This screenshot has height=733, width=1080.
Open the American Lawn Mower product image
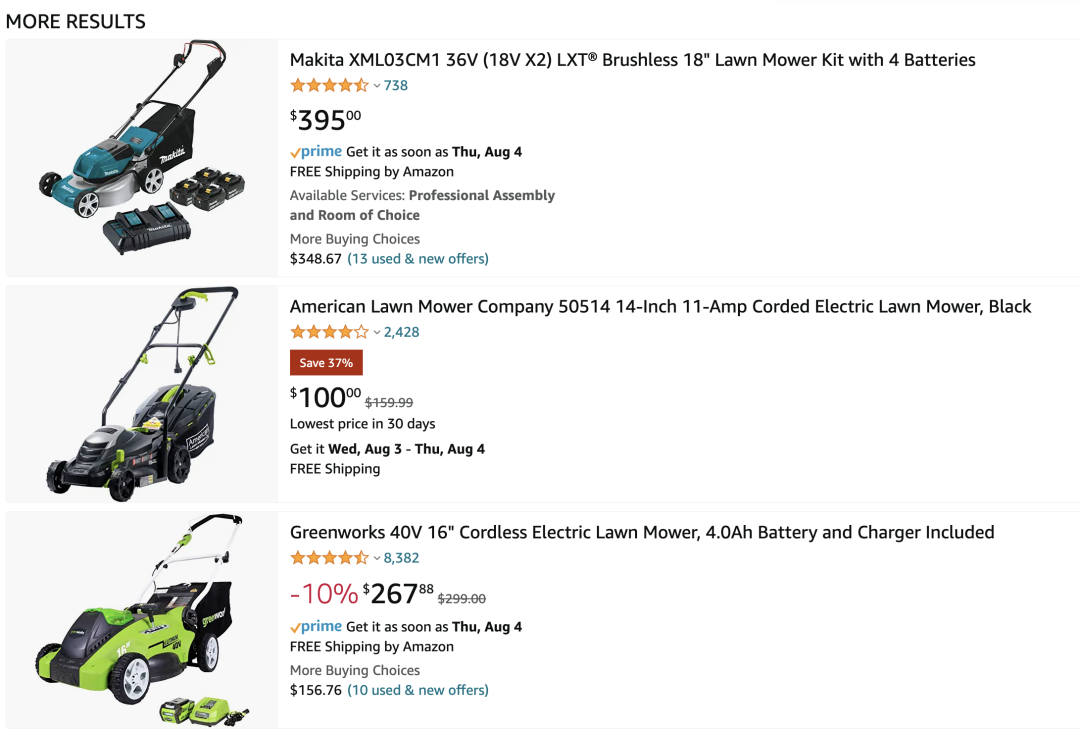click(x=141, y=394)
